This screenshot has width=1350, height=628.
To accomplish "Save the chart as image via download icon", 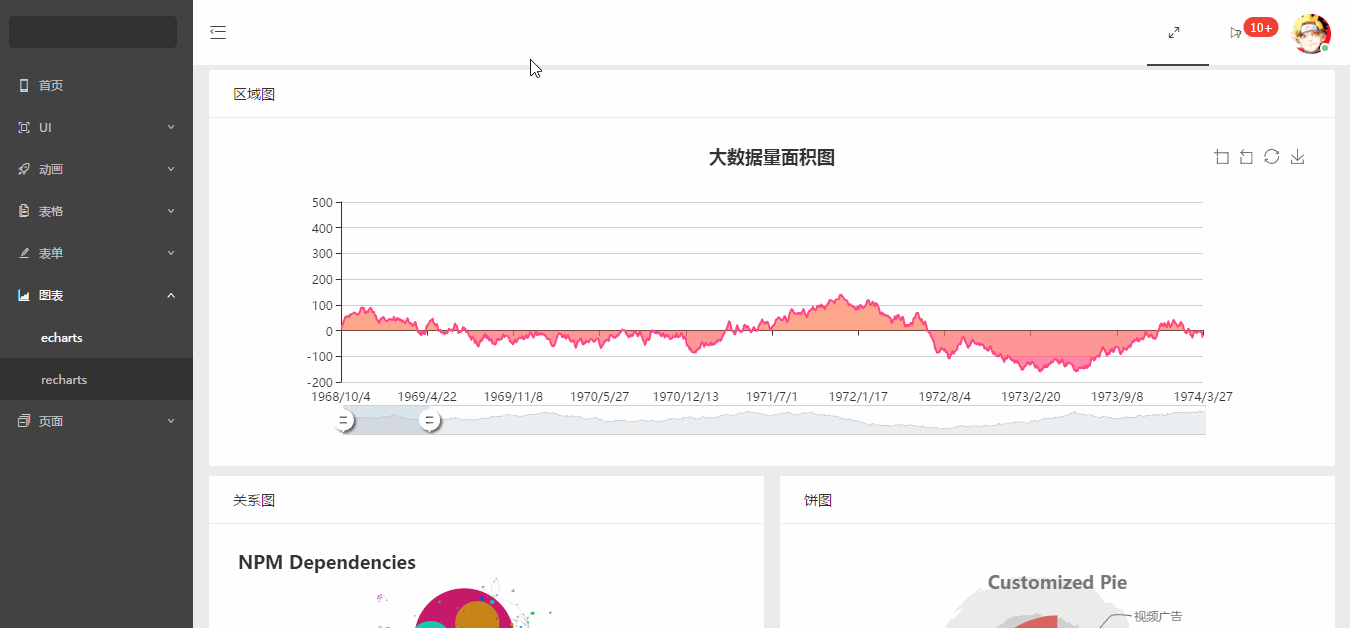I will point(1297,157).
